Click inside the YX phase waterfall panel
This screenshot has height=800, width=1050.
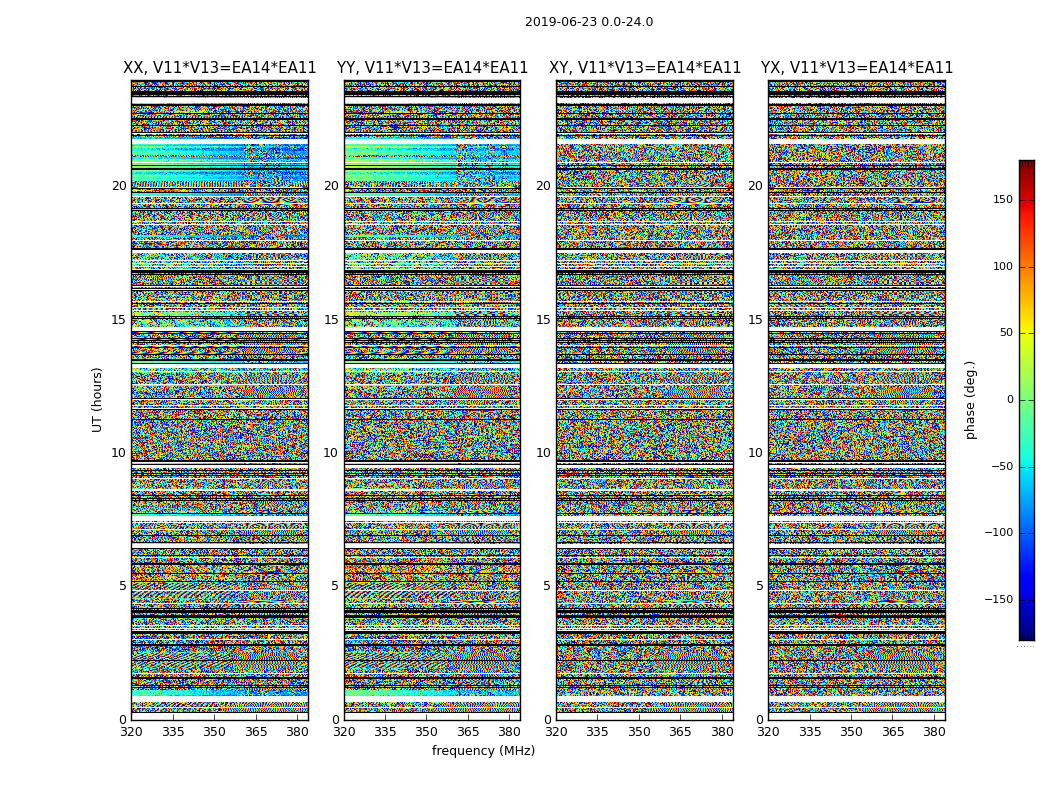click(857, 400)
